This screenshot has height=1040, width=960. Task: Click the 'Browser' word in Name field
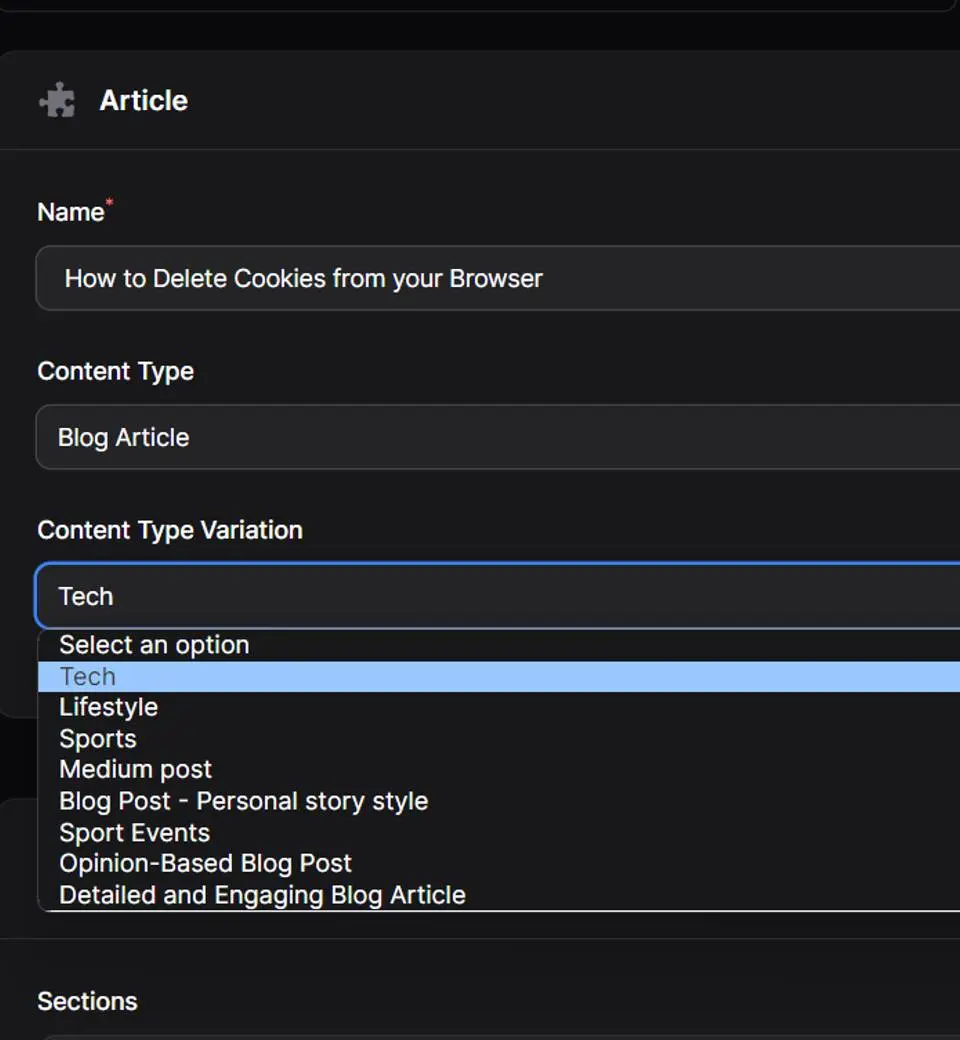point(496,278)
